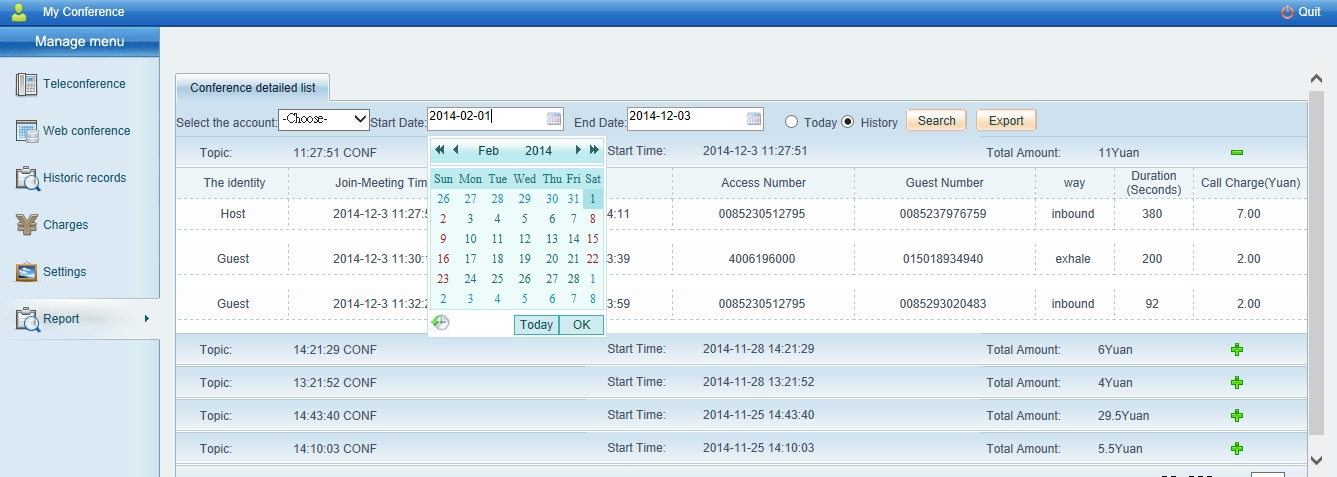Pick February 23 in the calendar

click(443, 279)
